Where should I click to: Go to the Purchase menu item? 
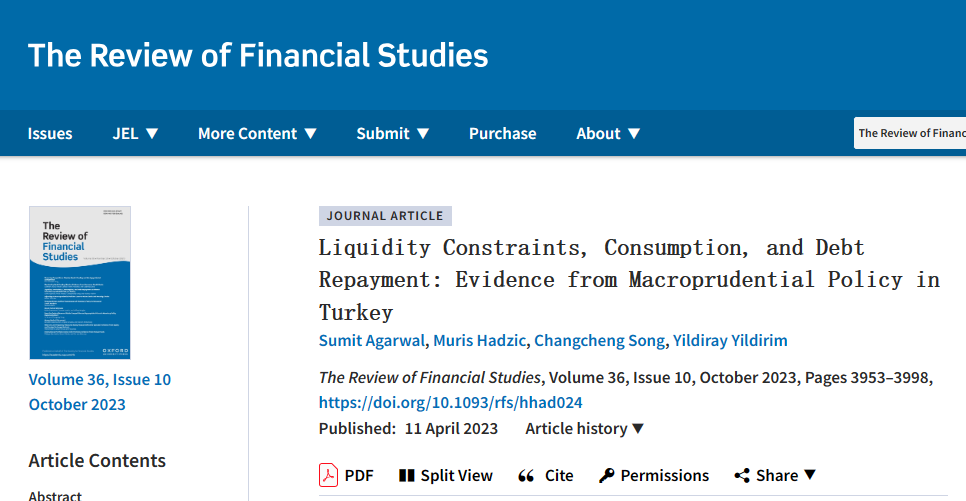(x=502, y=133)
